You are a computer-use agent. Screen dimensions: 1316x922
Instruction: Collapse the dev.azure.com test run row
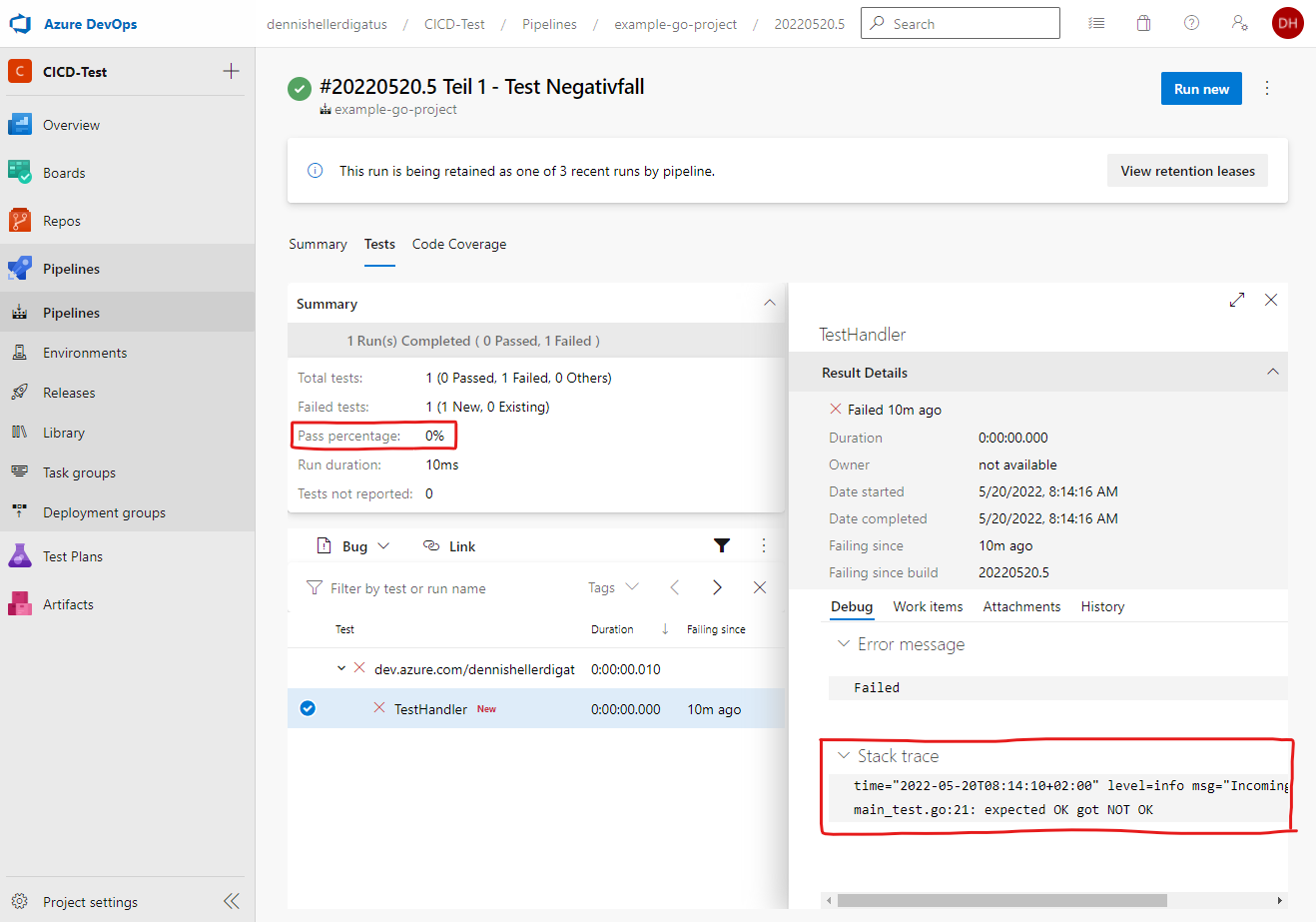point(341,668)
